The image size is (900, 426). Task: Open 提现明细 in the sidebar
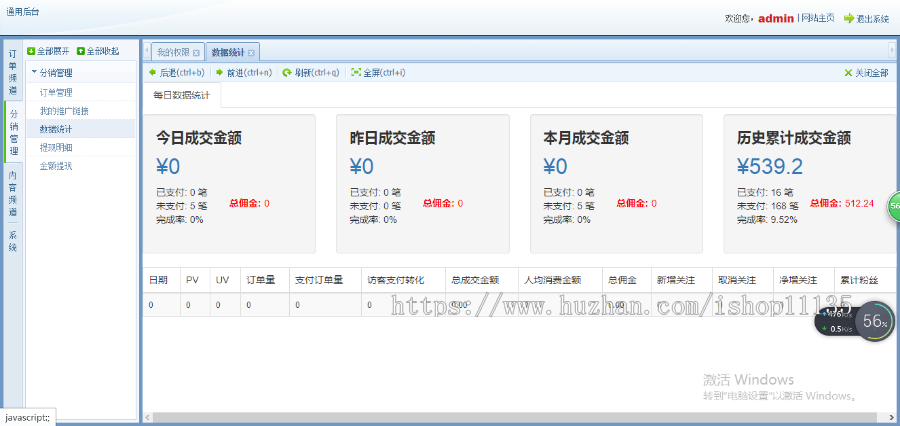point(56,148)
